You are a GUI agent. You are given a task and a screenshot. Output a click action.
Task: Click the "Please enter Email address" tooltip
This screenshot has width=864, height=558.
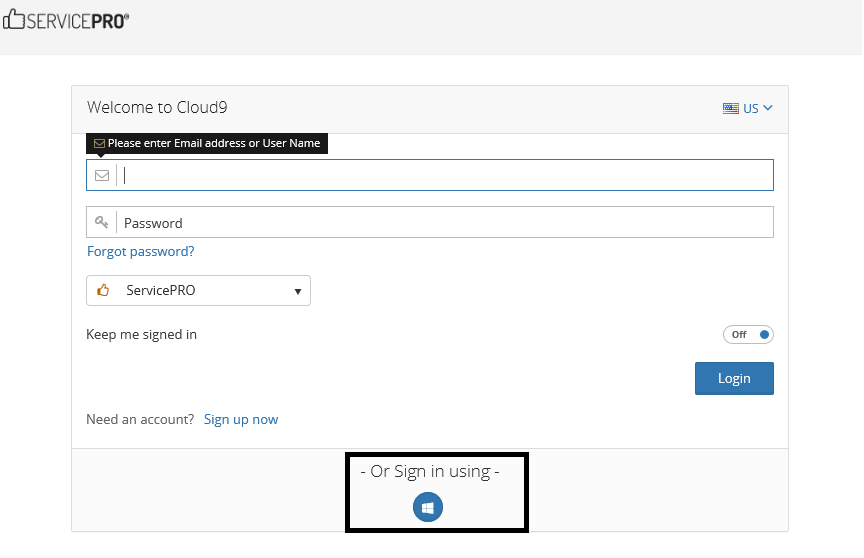[x=214, y=144]
